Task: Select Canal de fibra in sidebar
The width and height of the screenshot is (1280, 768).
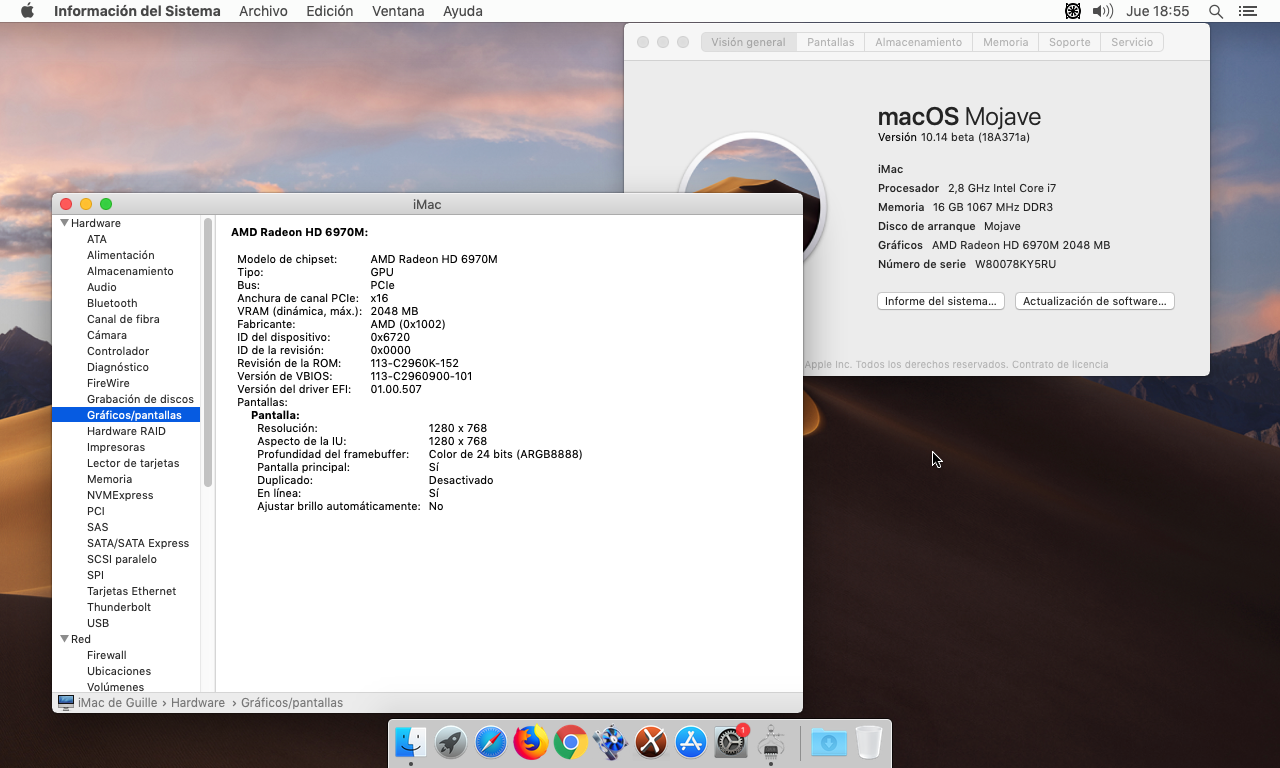Action: pyautogui.click(x=123, y=319)
